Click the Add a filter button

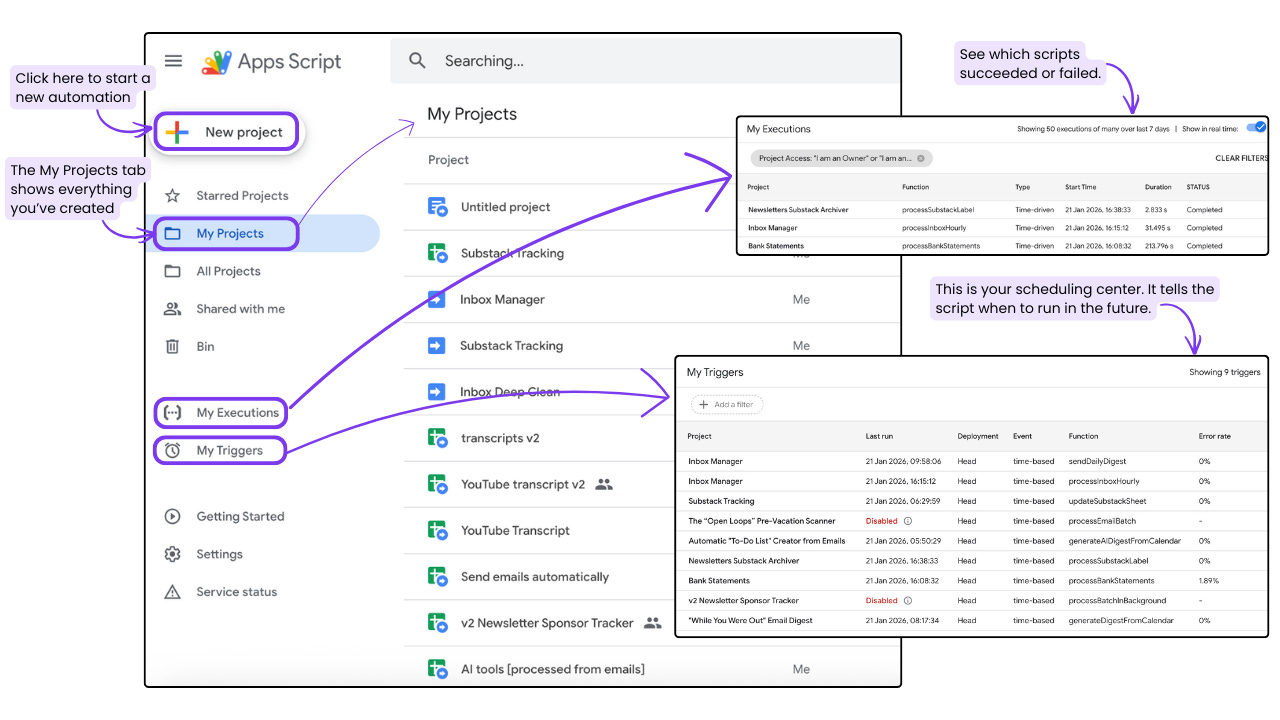727,405
